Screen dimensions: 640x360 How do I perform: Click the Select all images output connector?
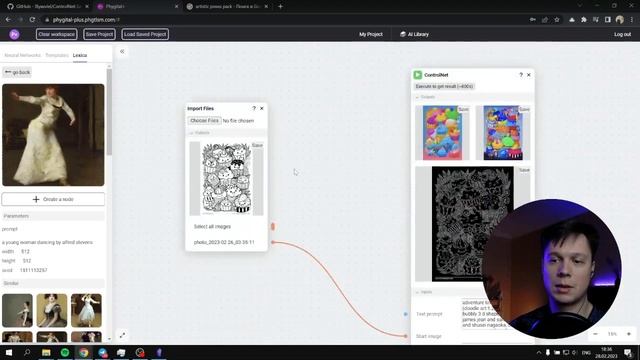pos(273,227)
